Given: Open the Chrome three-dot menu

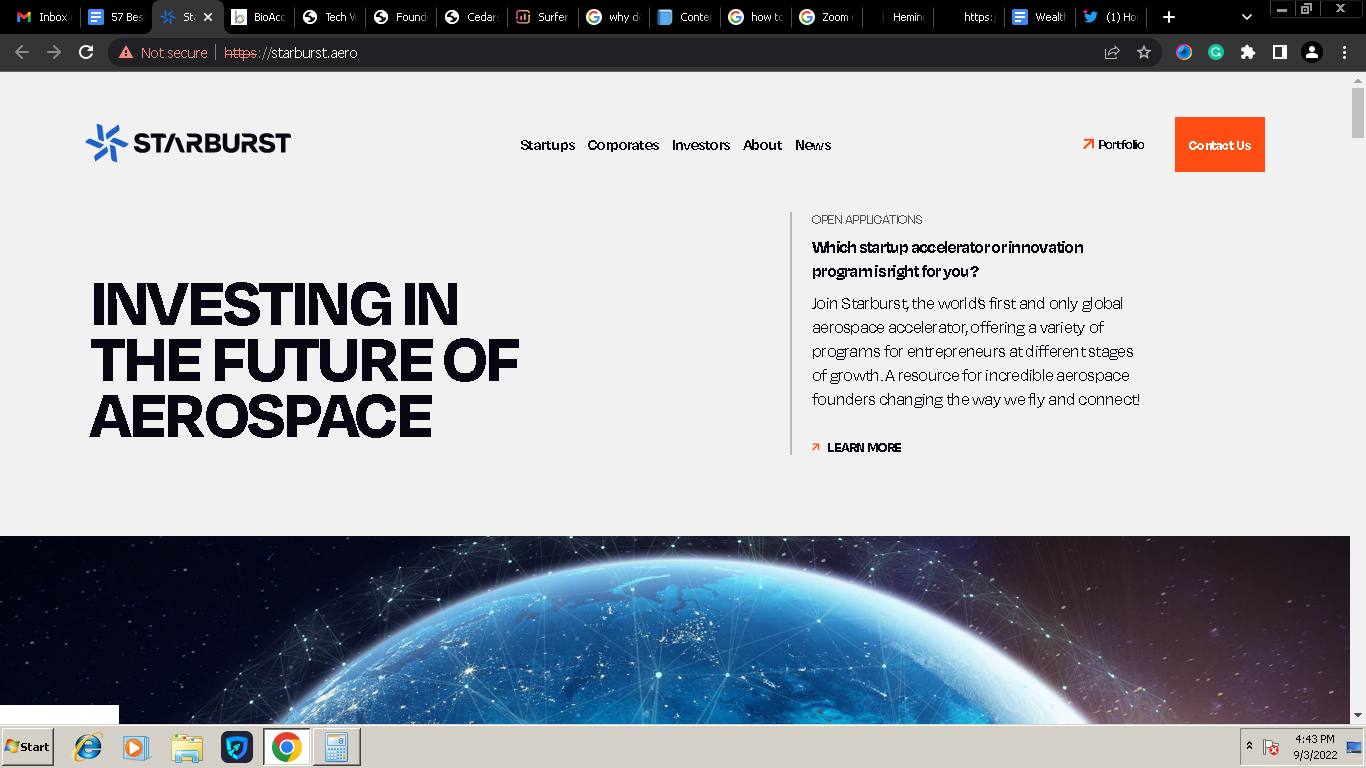Looking at the screenshot, I should click(1344, 53).
